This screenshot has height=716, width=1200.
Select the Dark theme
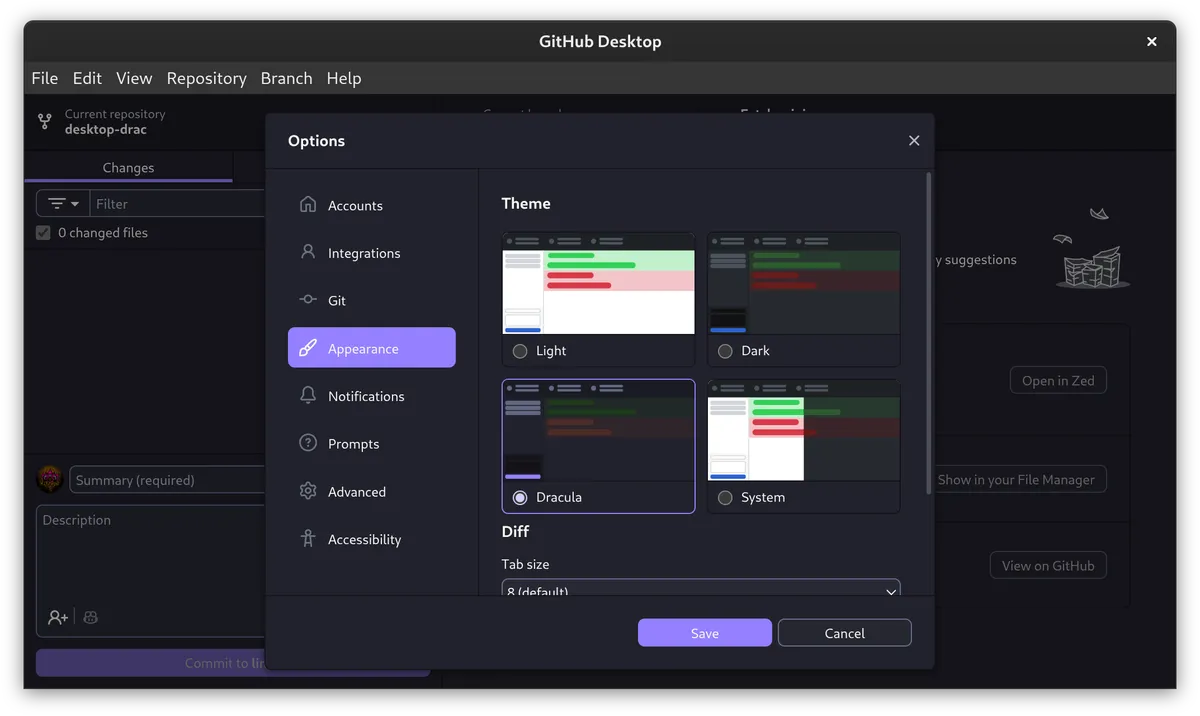click(724, 351)
